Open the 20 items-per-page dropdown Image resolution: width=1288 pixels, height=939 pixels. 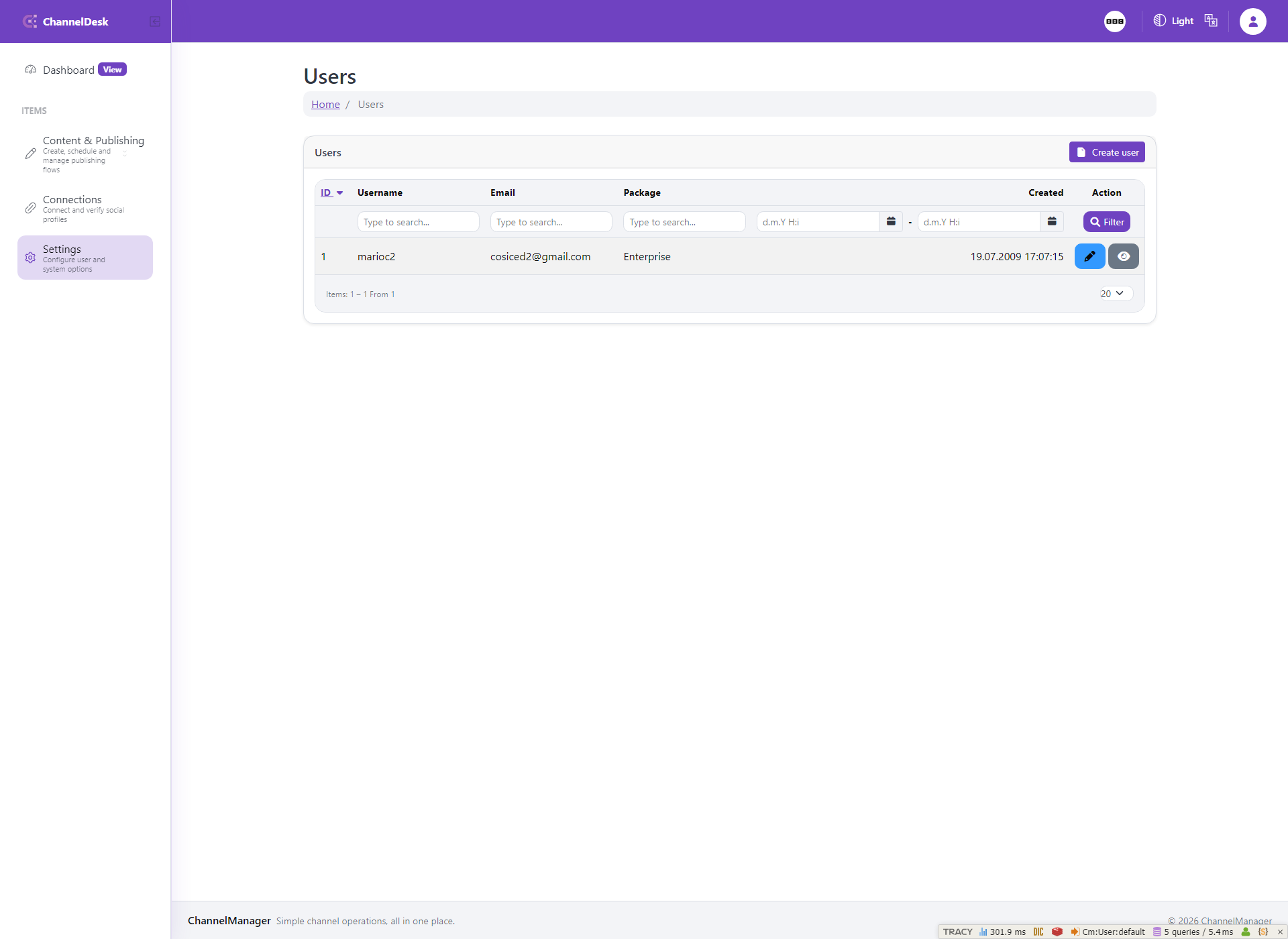[x=1116, y=294]
